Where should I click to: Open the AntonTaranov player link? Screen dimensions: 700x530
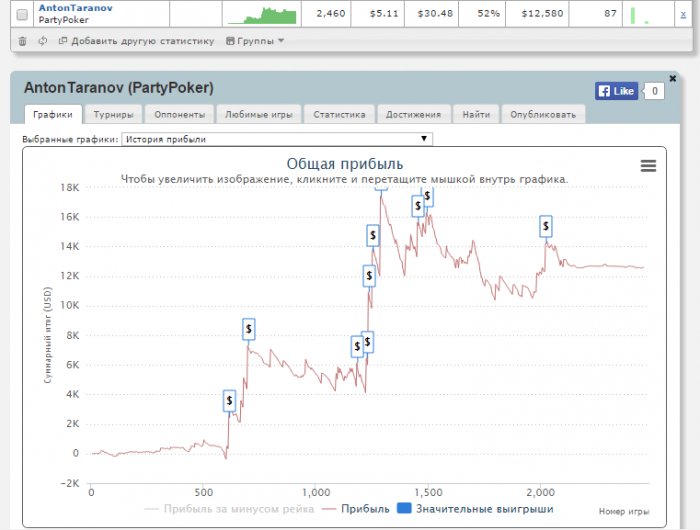pos(75,8)
